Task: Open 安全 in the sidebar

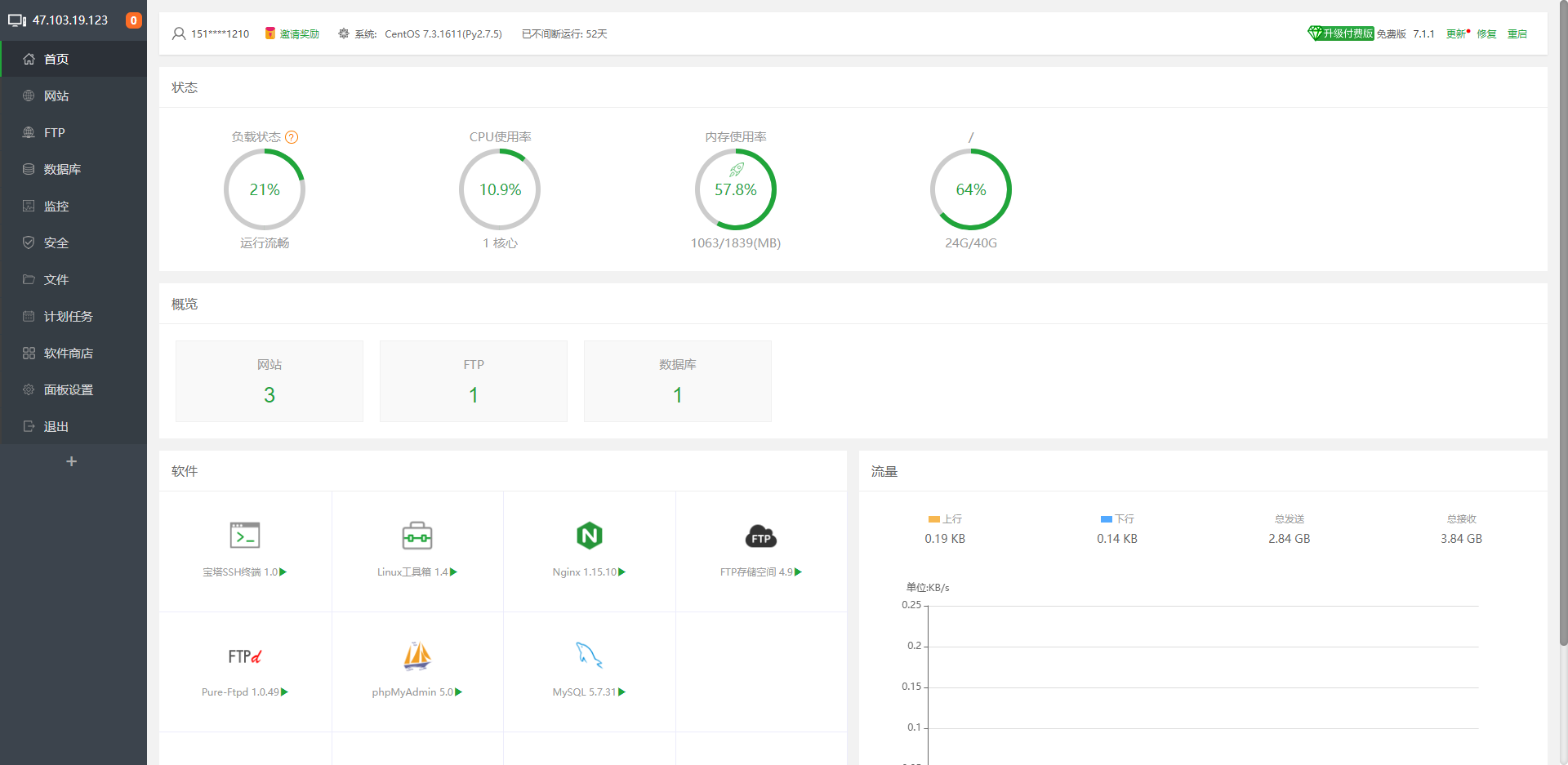Action: point(73,242)
